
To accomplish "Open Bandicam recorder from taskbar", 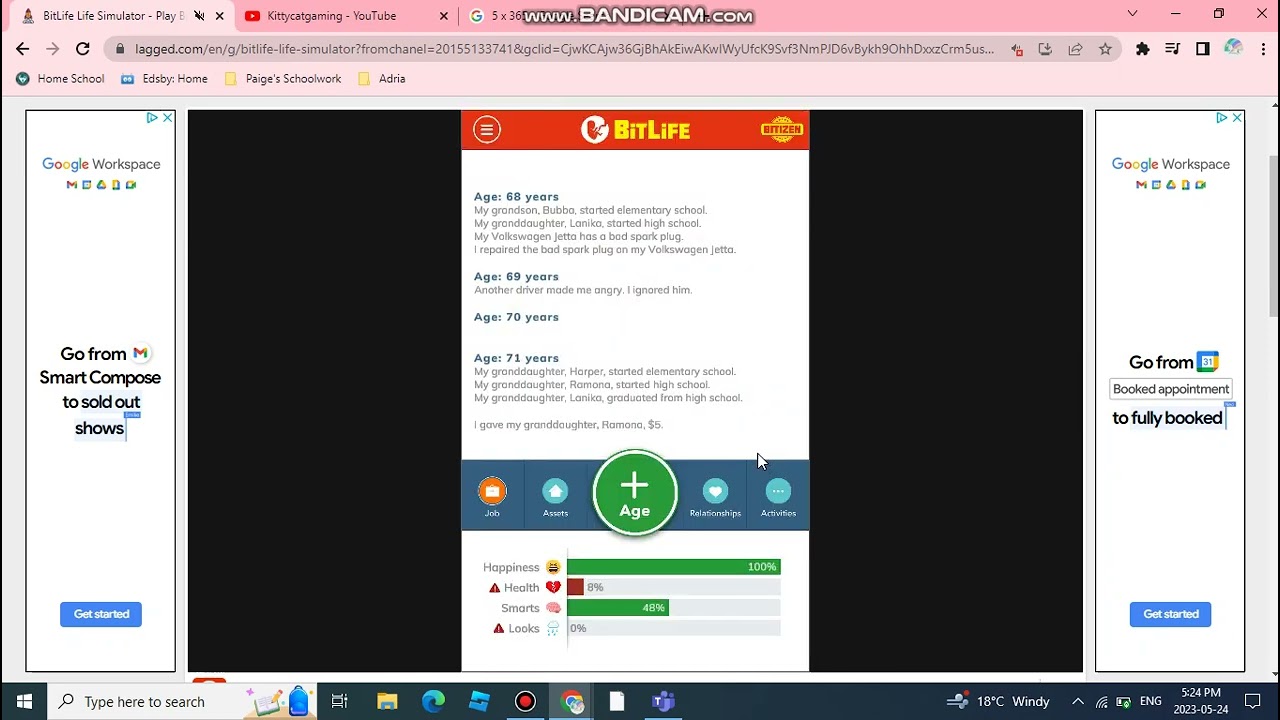I will 525,701.
